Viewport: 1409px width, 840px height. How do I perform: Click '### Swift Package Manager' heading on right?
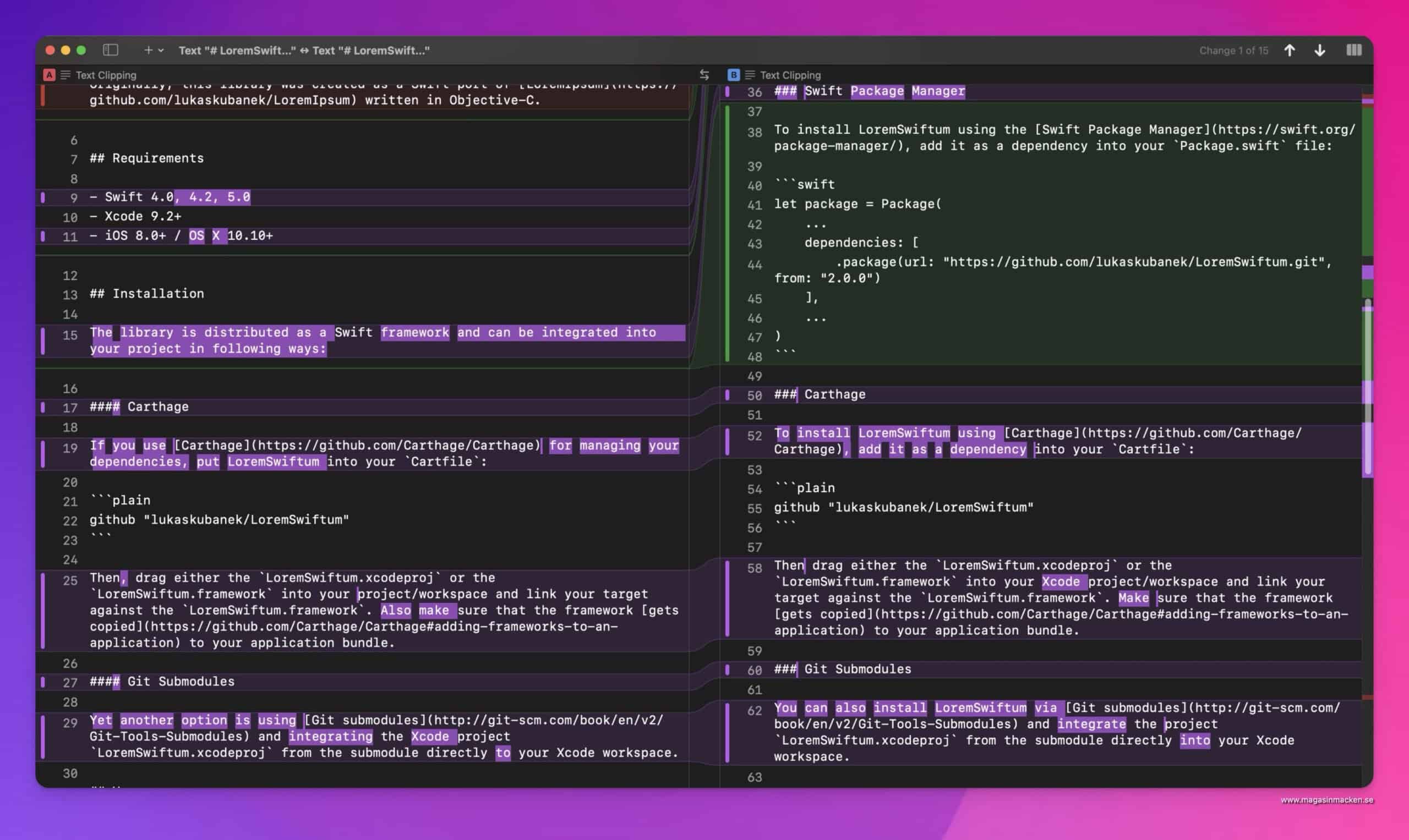tap(869, 91)
